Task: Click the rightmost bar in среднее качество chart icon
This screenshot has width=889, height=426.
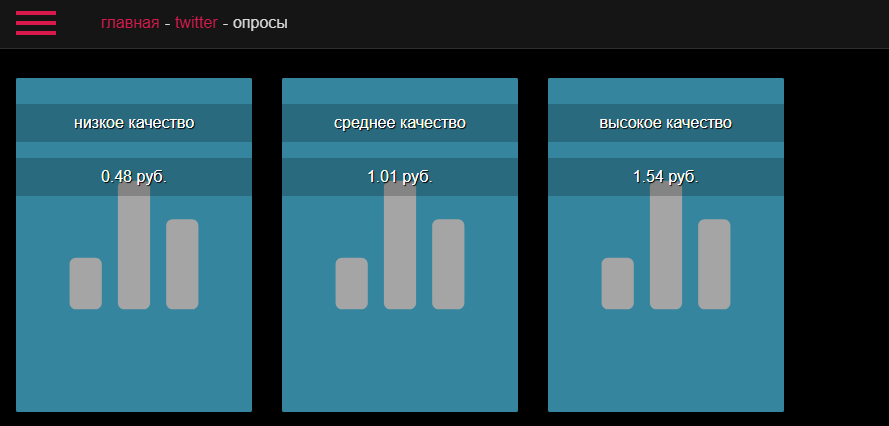Action: [x=448, y=264]
